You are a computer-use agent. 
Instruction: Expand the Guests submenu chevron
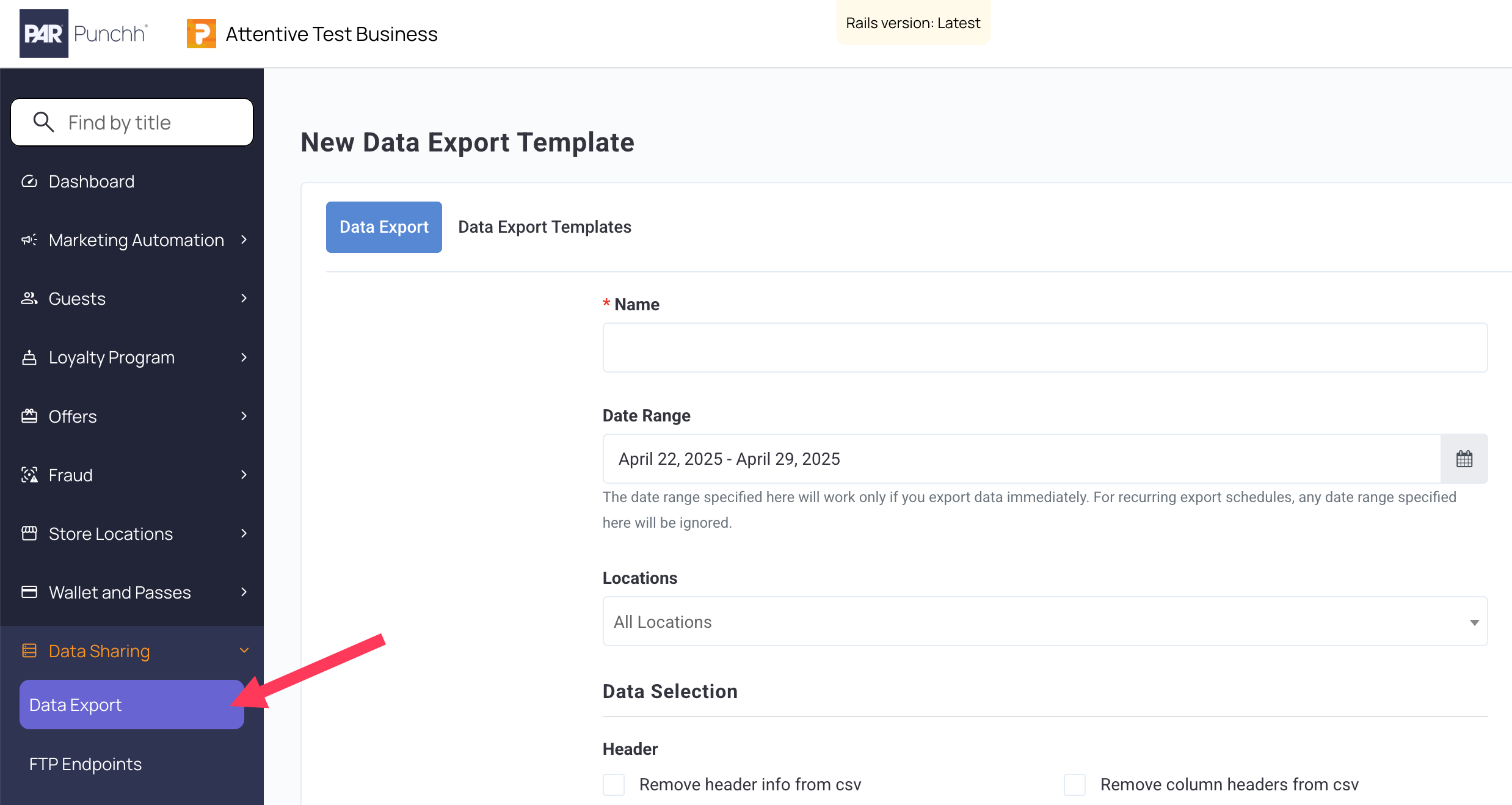point(244,298)
